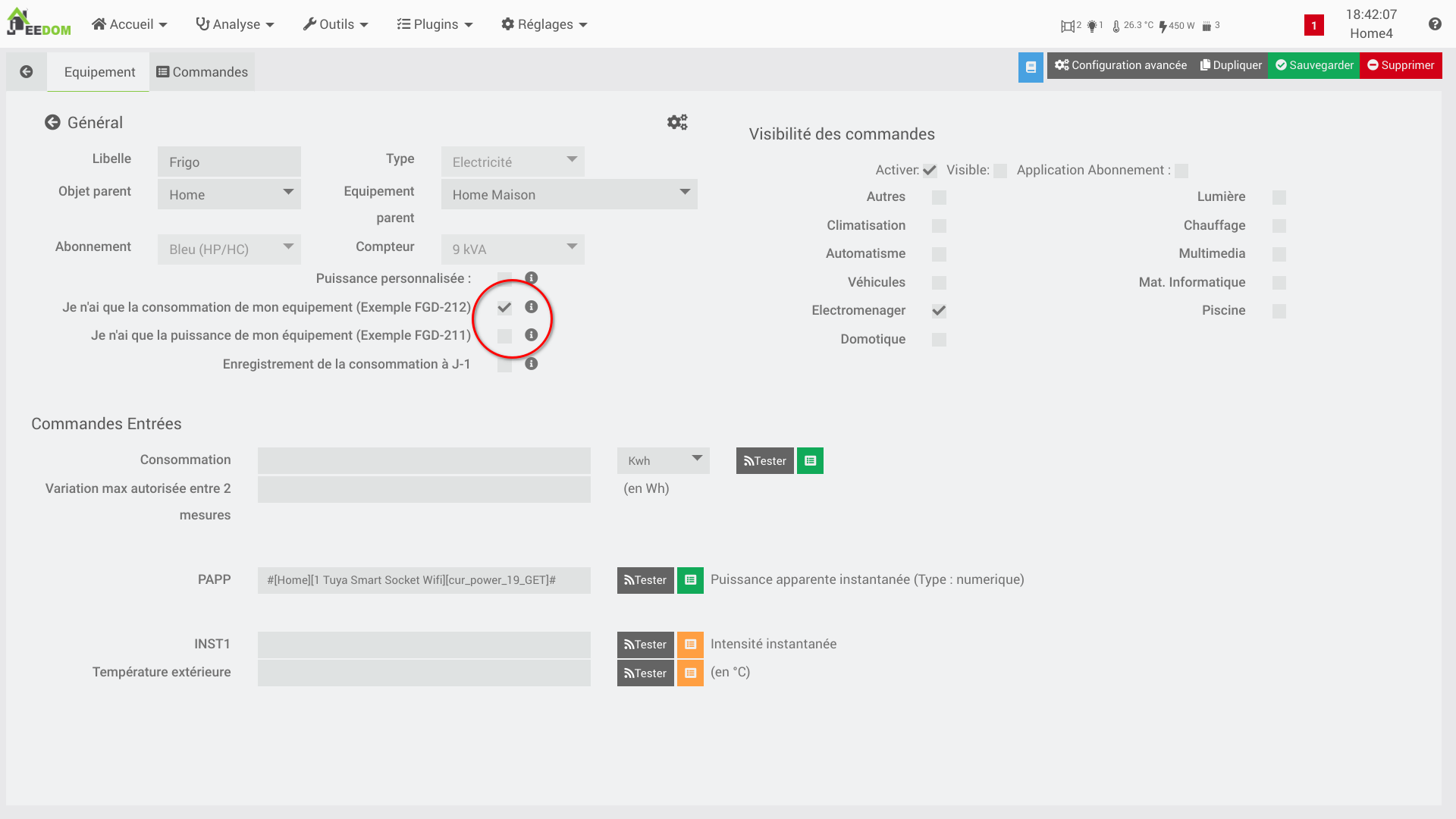
Task: Check the Puissance personnalisée checkbox
Action: 504,278
